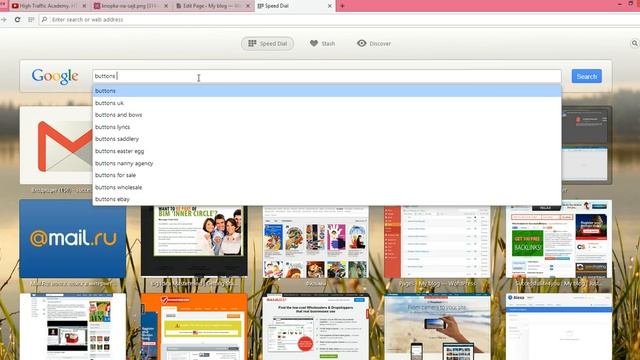Open the Stash view
The height and width of the screenshot is (360, 640).
[322, 43]
